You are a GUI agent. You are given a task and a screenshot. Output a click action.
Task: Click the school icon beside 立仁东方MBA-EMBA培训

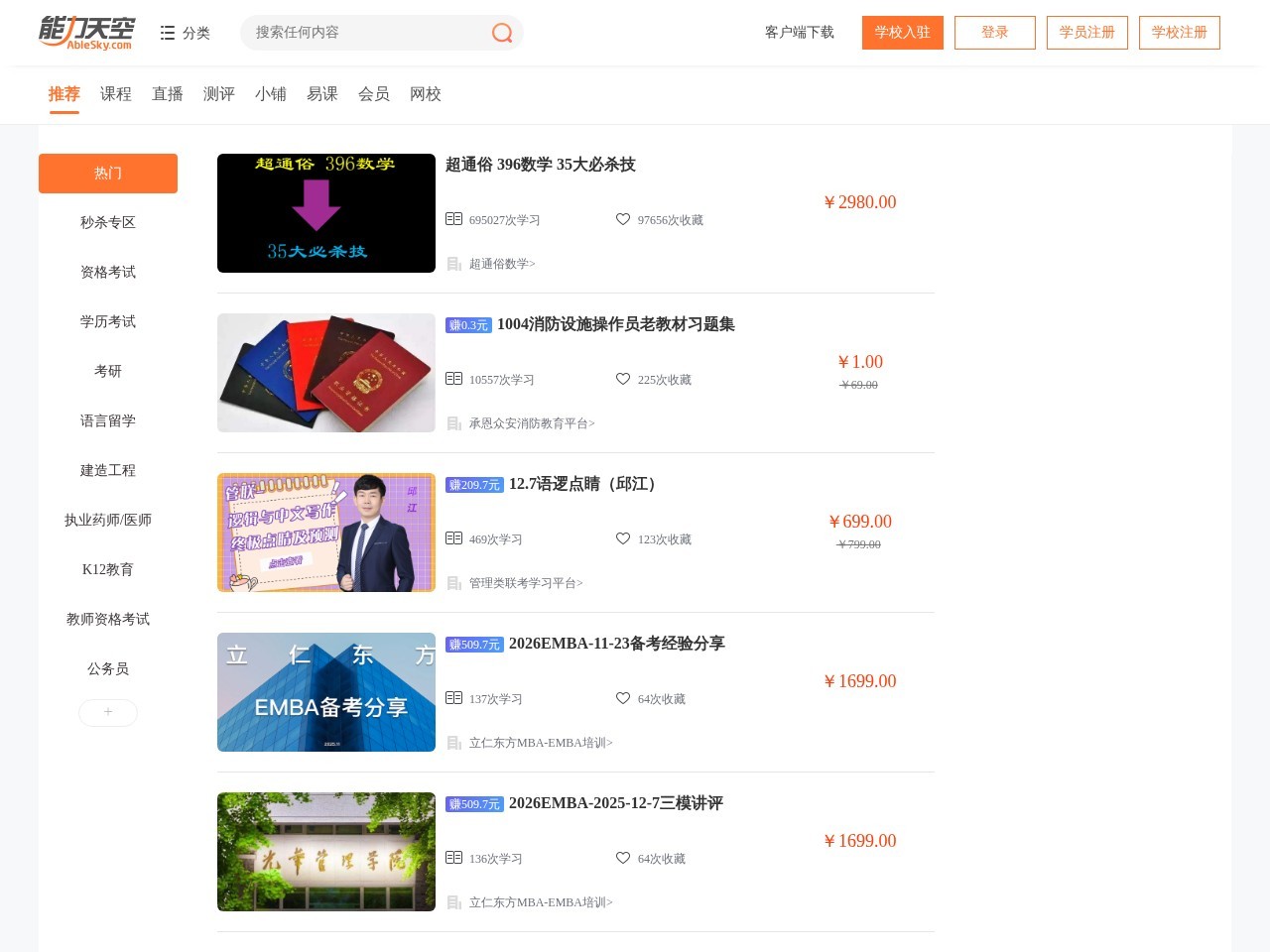tap(454, 743)
